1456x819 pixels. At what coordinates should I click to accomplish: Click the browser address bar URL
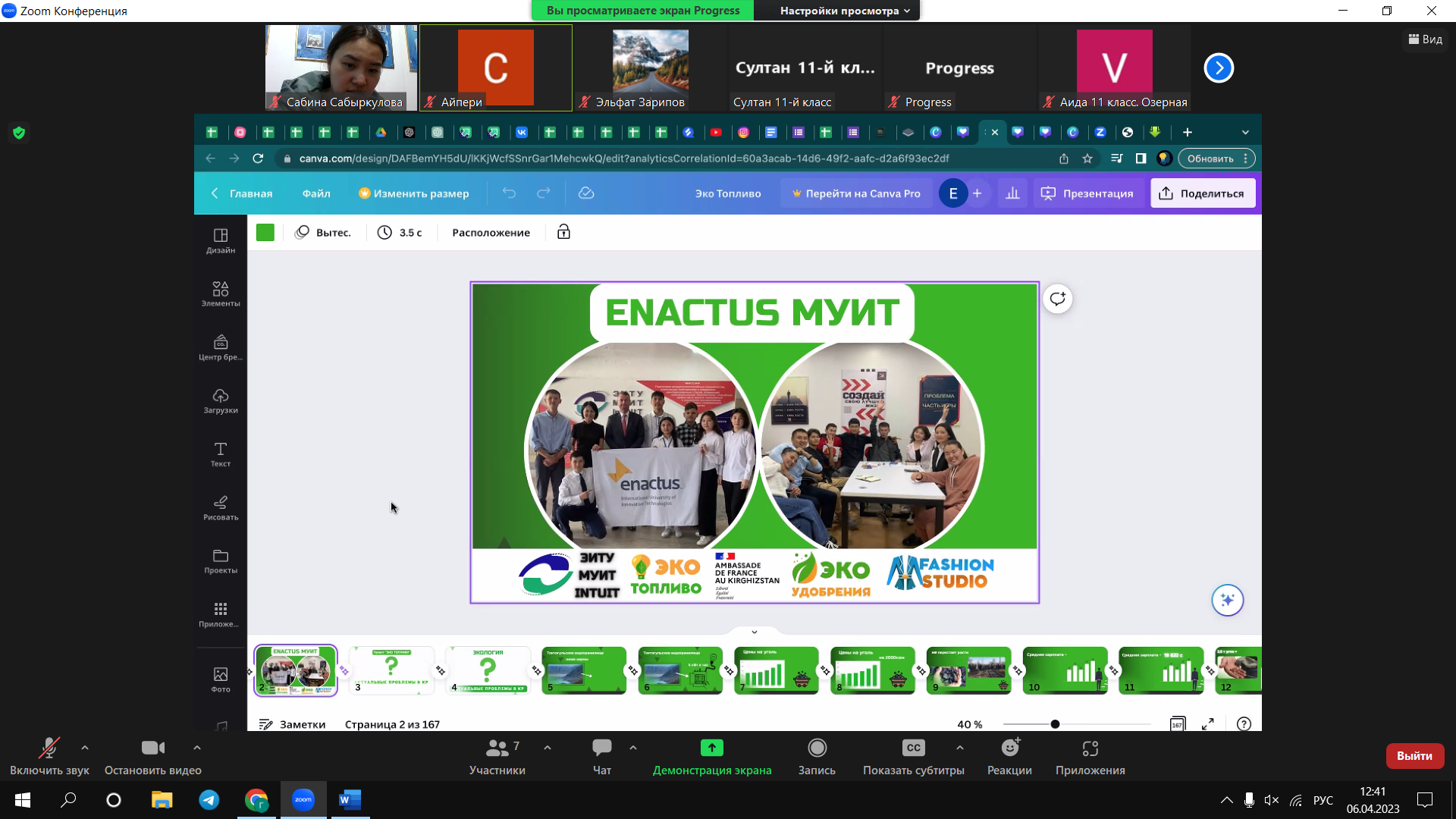click(x=623, y=158)
